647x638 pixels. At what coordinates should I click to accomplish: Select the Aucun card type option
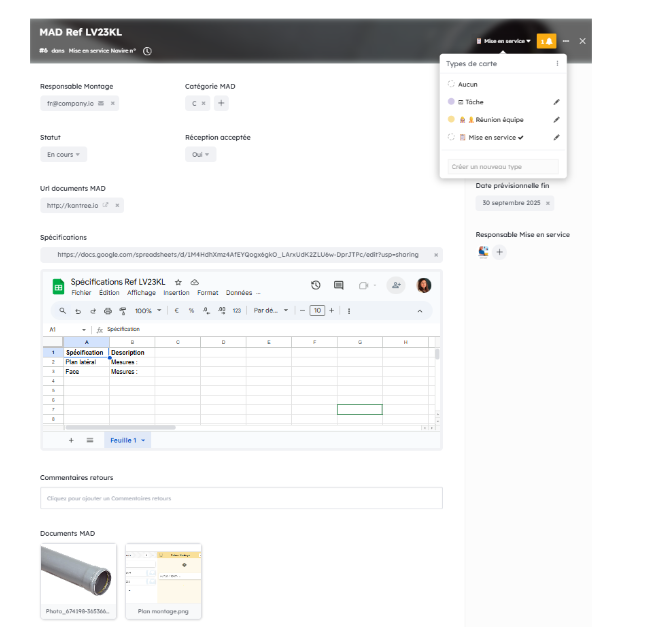468,85
